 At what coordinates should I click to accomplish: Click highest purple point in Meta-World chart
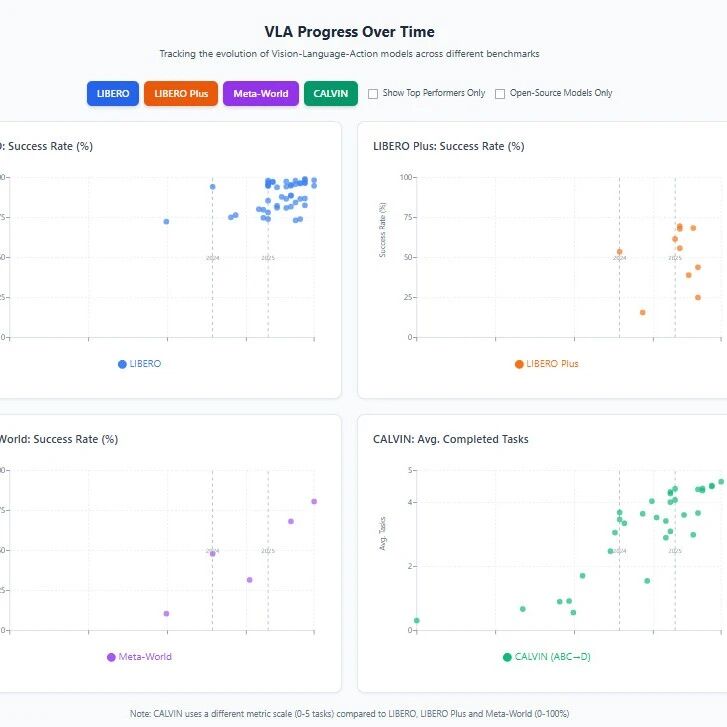coord(314,501)
